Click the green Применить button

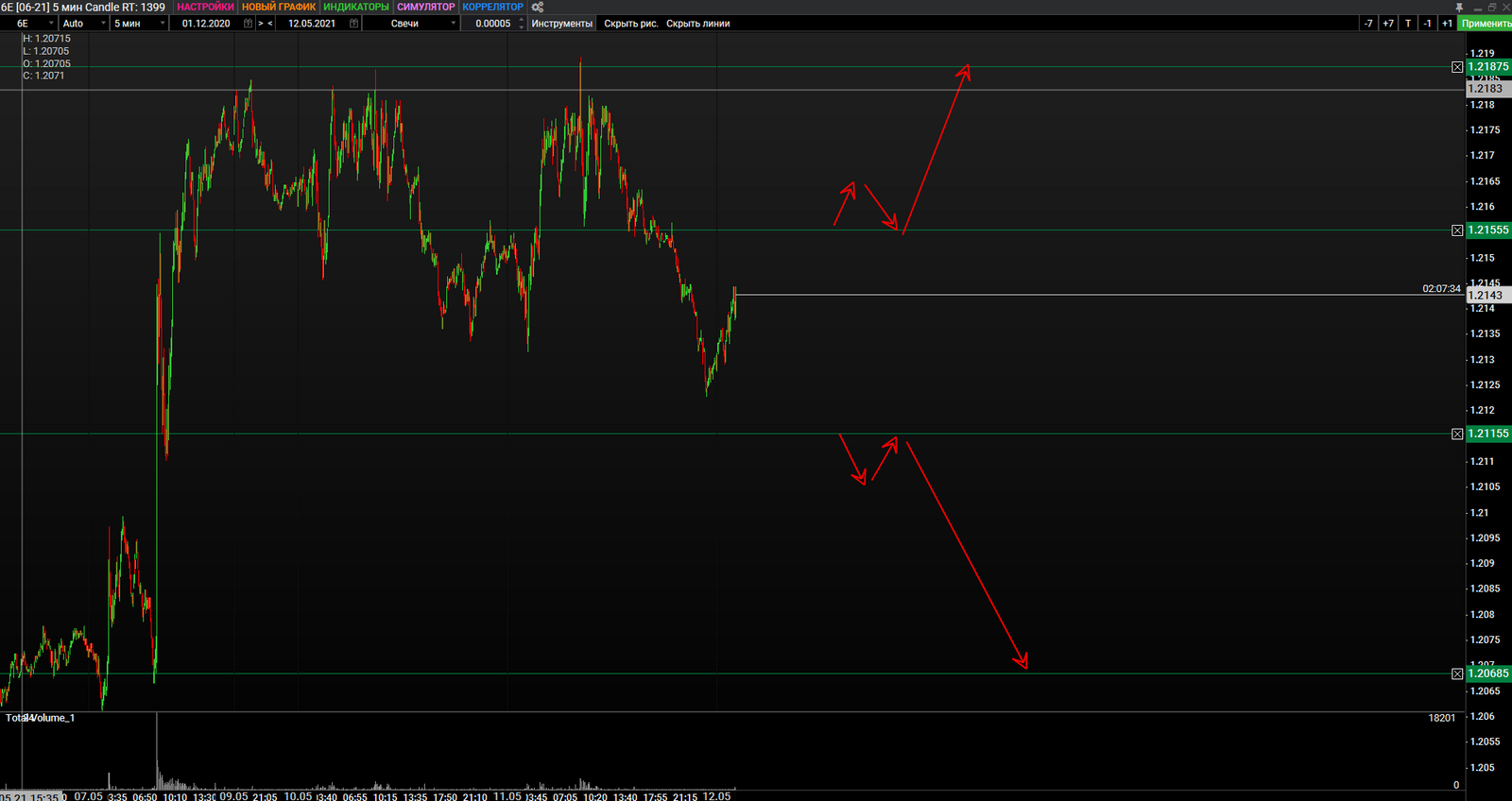pyautogui.click(x=1486, y=24)
